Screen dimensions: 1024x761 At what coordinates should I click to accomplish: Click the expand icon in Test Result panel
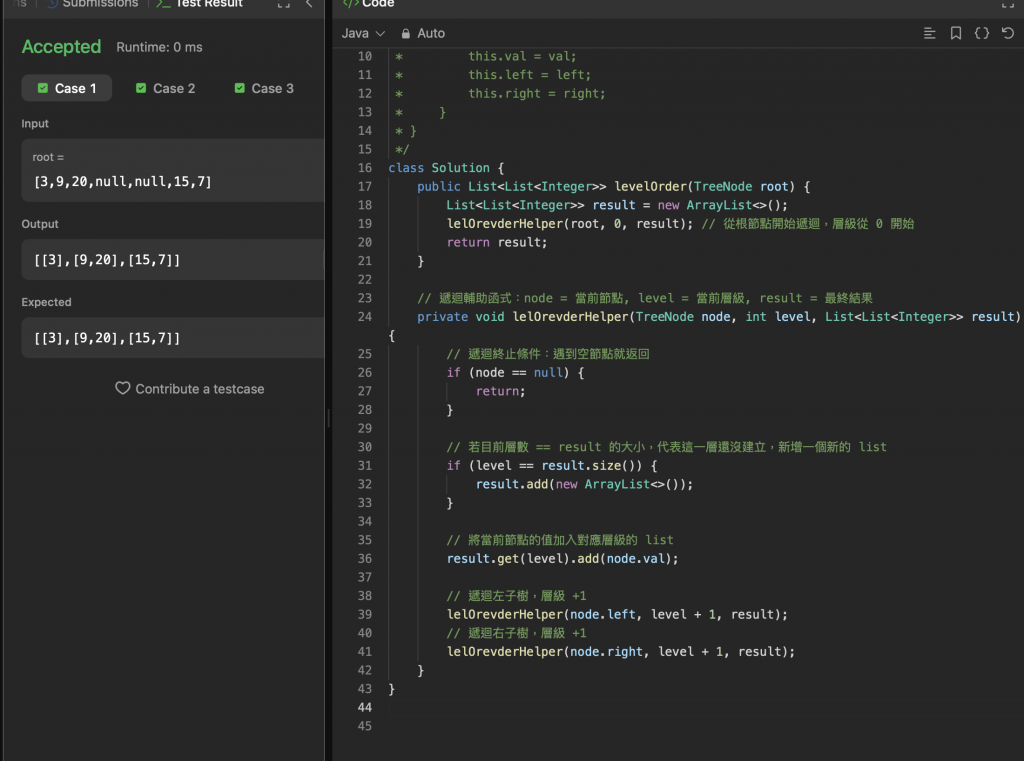click(x=283, y=4)
